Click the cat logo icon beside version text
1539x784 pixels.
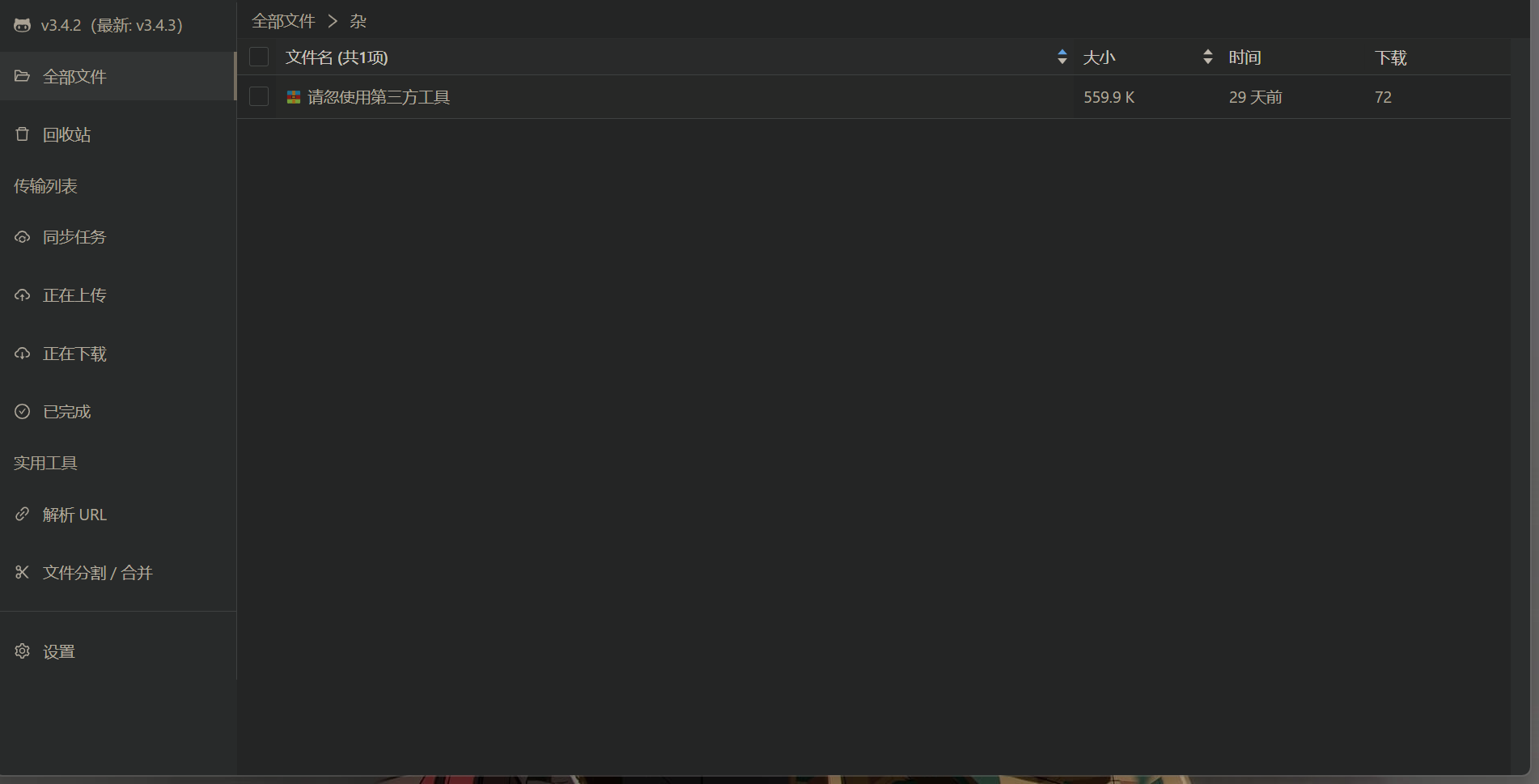[x=23, y=25]
